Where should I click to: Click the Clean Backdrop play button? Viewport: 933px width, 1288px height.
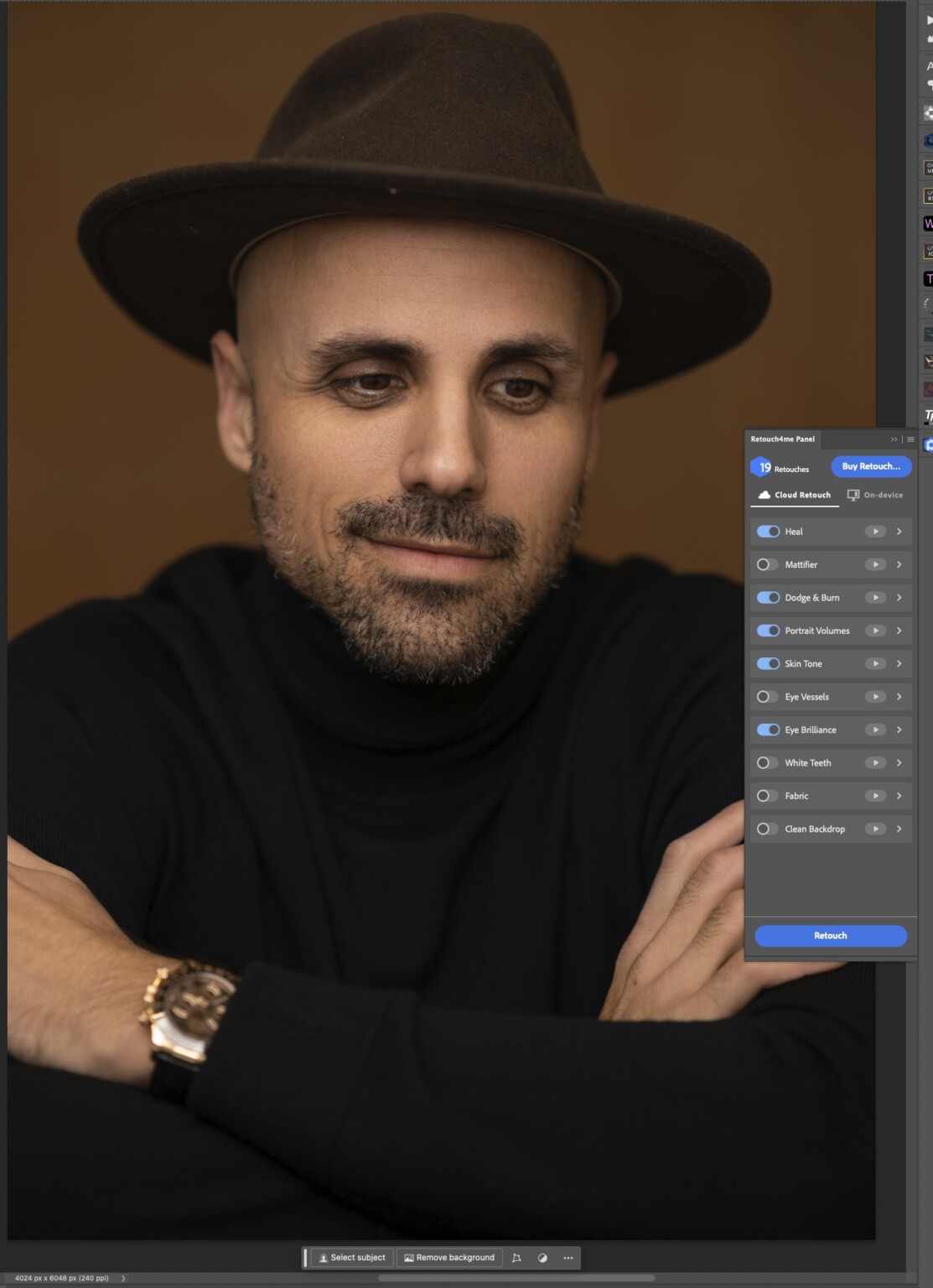pos(875,828)
